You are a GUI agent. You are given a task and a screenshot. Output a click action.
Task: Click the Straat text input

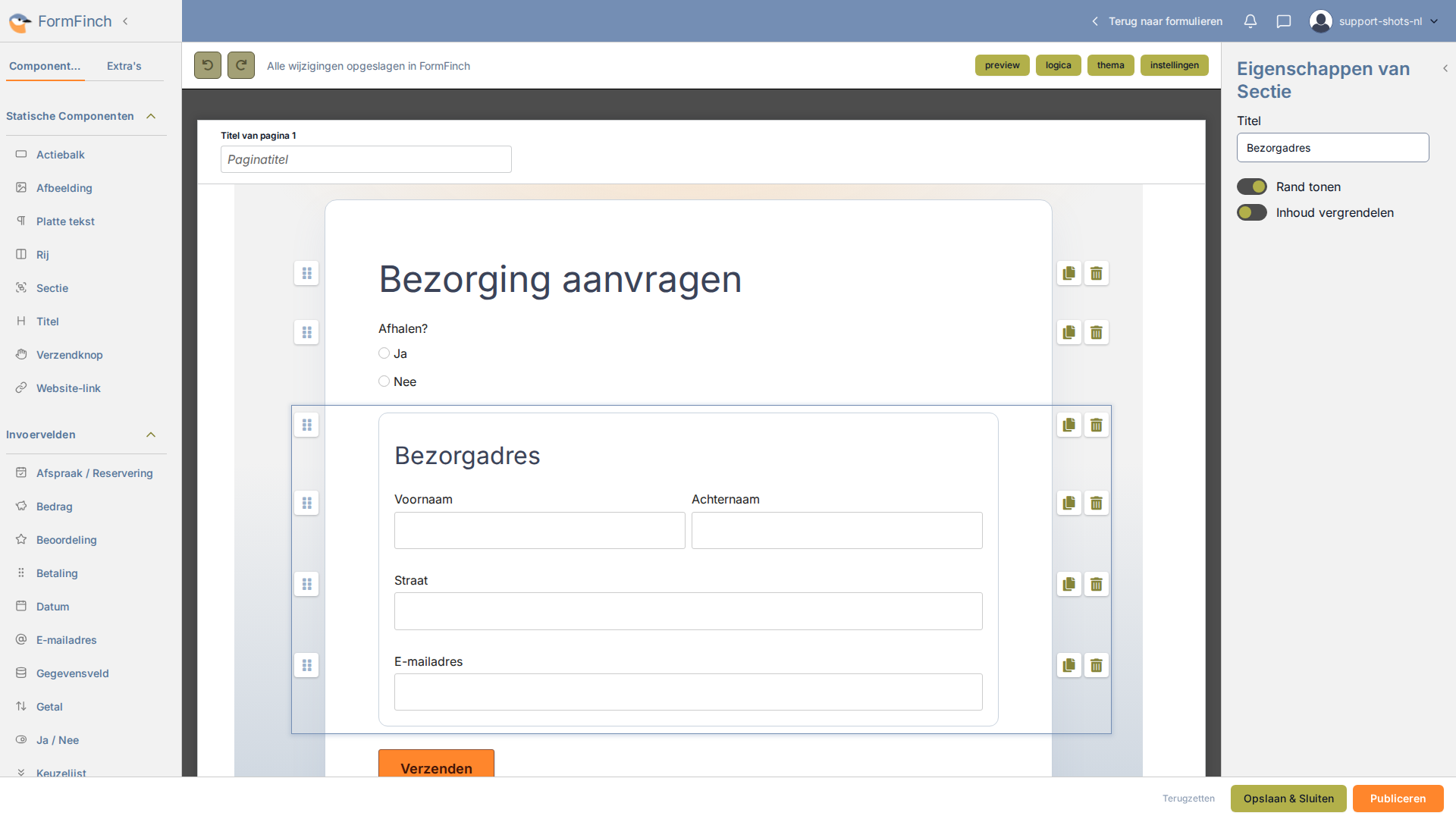[689, 611]
